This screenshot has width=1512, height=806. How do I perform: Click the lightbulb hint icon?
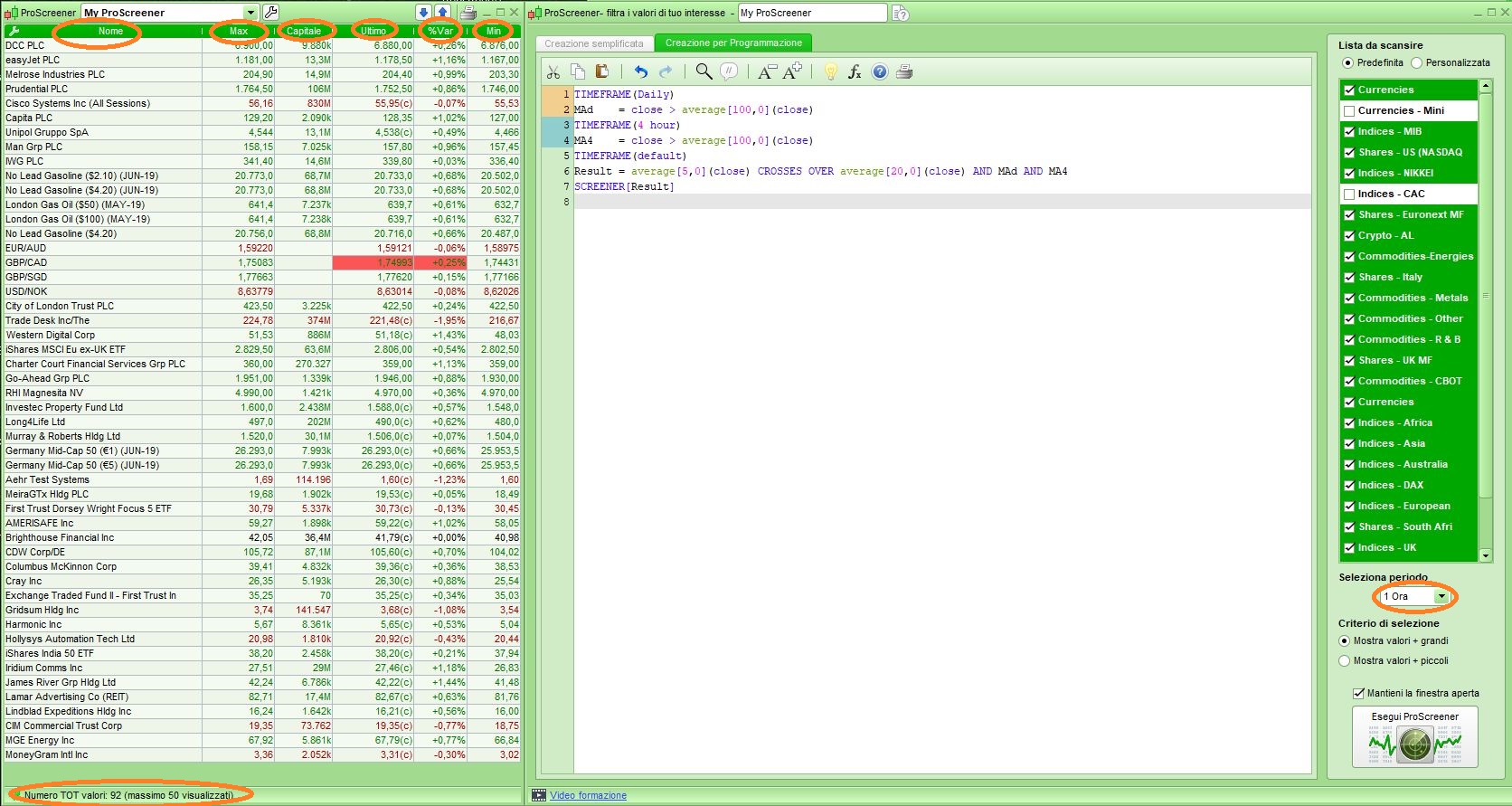pos(830,72)
